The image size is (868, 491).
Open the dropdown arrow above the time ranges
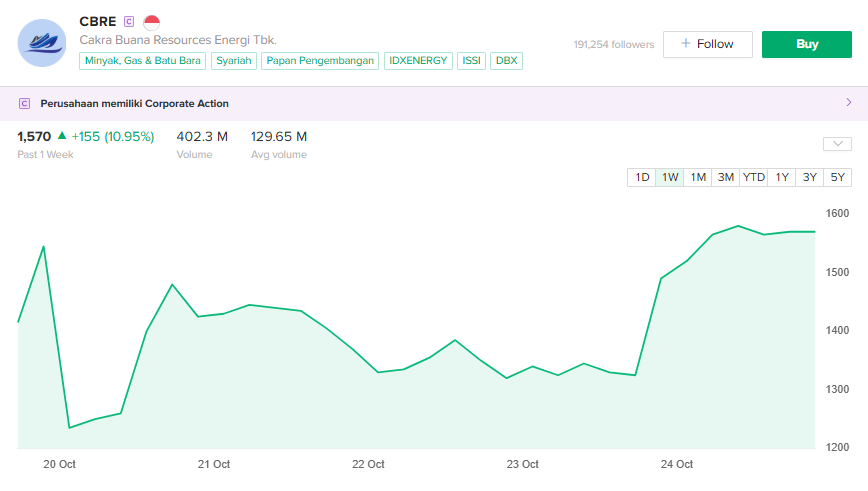(837, 144)
